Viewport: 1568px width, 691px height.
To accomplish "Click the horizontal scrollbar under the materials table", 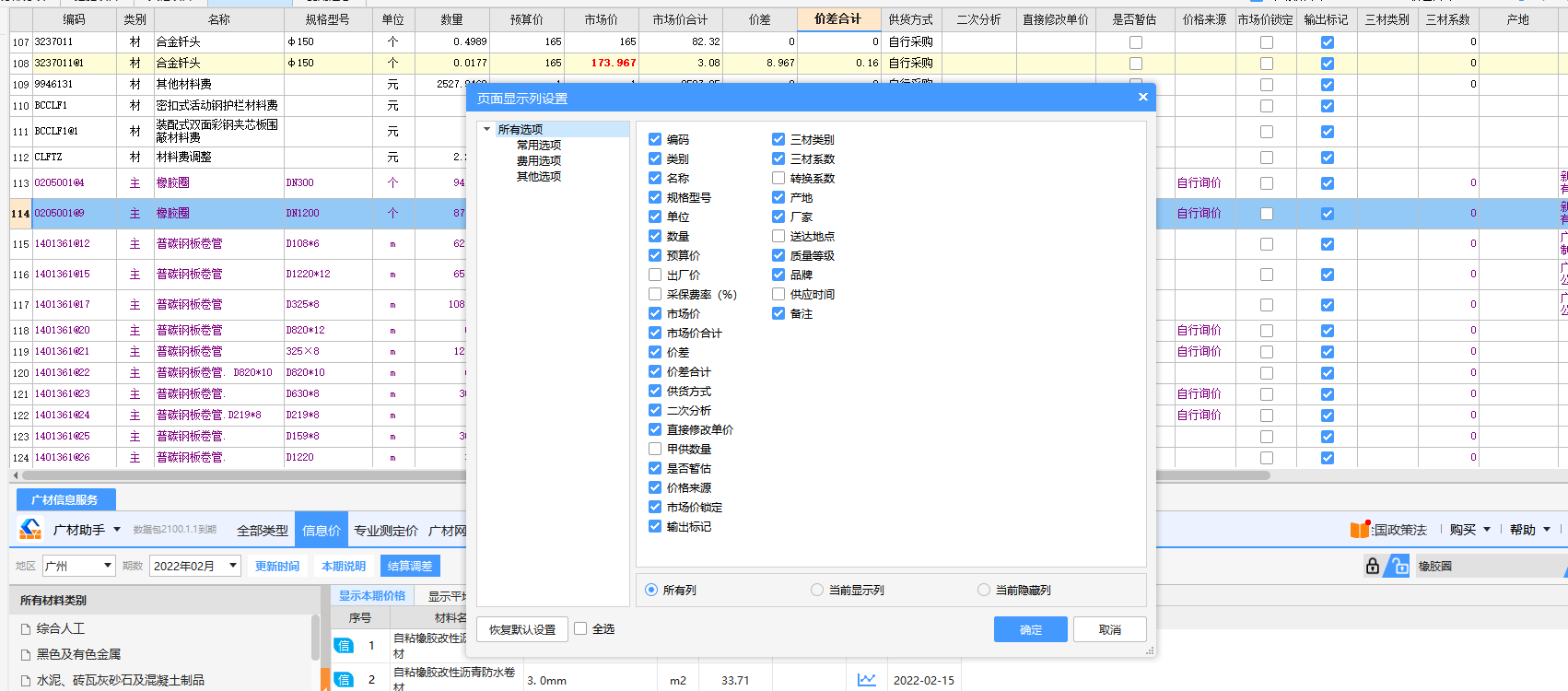I will tap(645, 475).
